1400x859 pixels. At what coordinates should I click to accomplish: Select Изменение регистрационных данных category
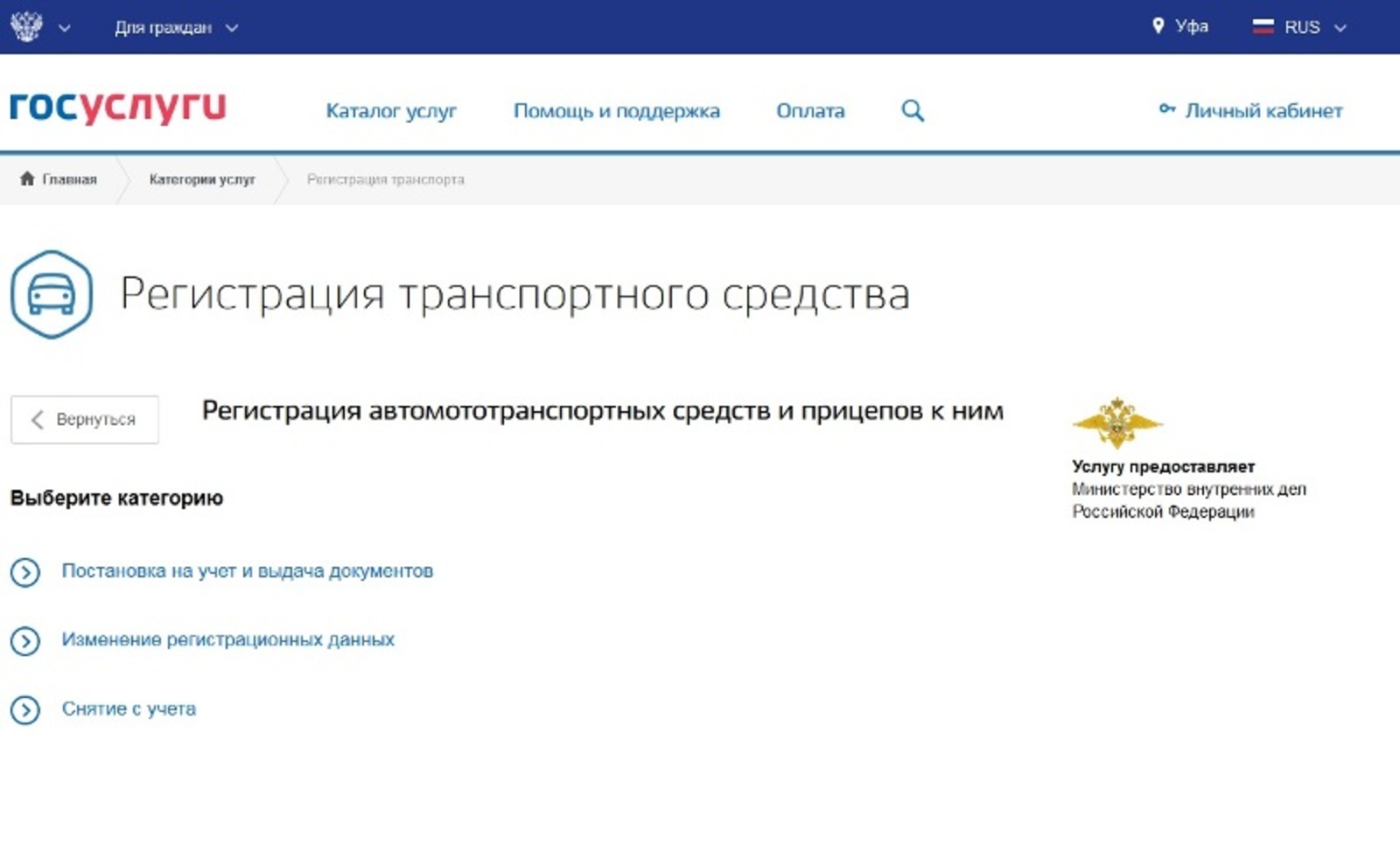(227, 639)
